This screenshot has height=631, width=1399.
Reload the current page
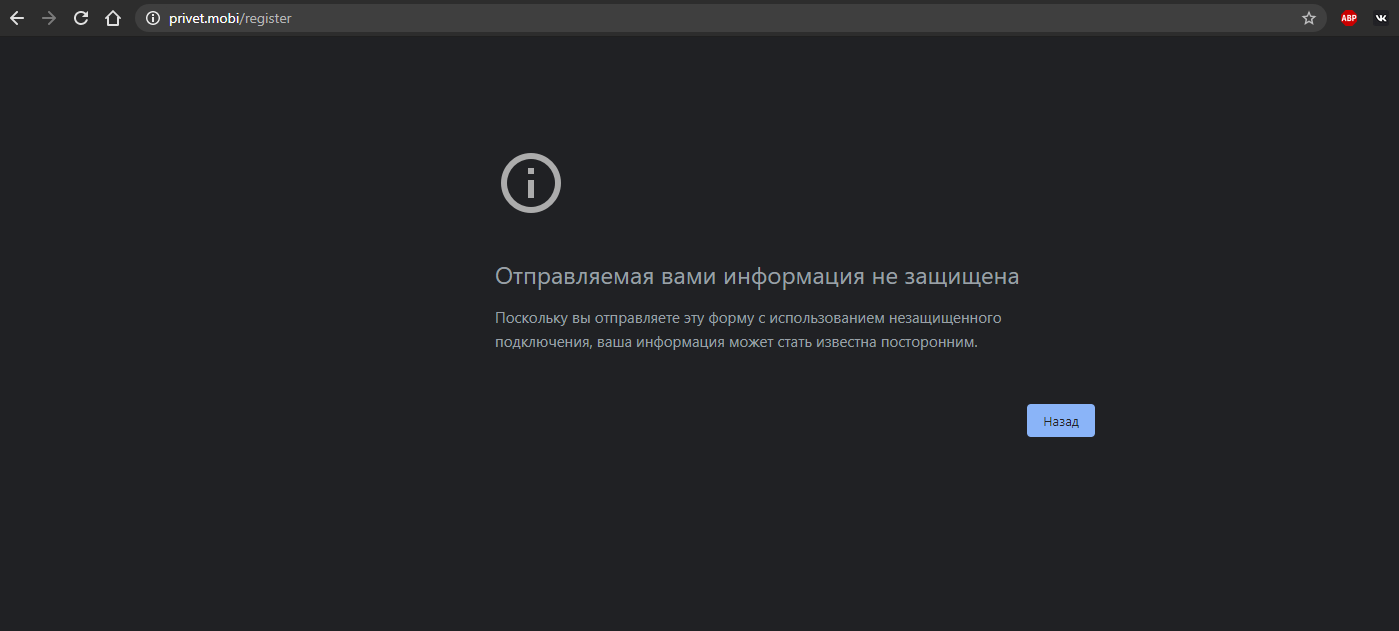pos(81,18)
